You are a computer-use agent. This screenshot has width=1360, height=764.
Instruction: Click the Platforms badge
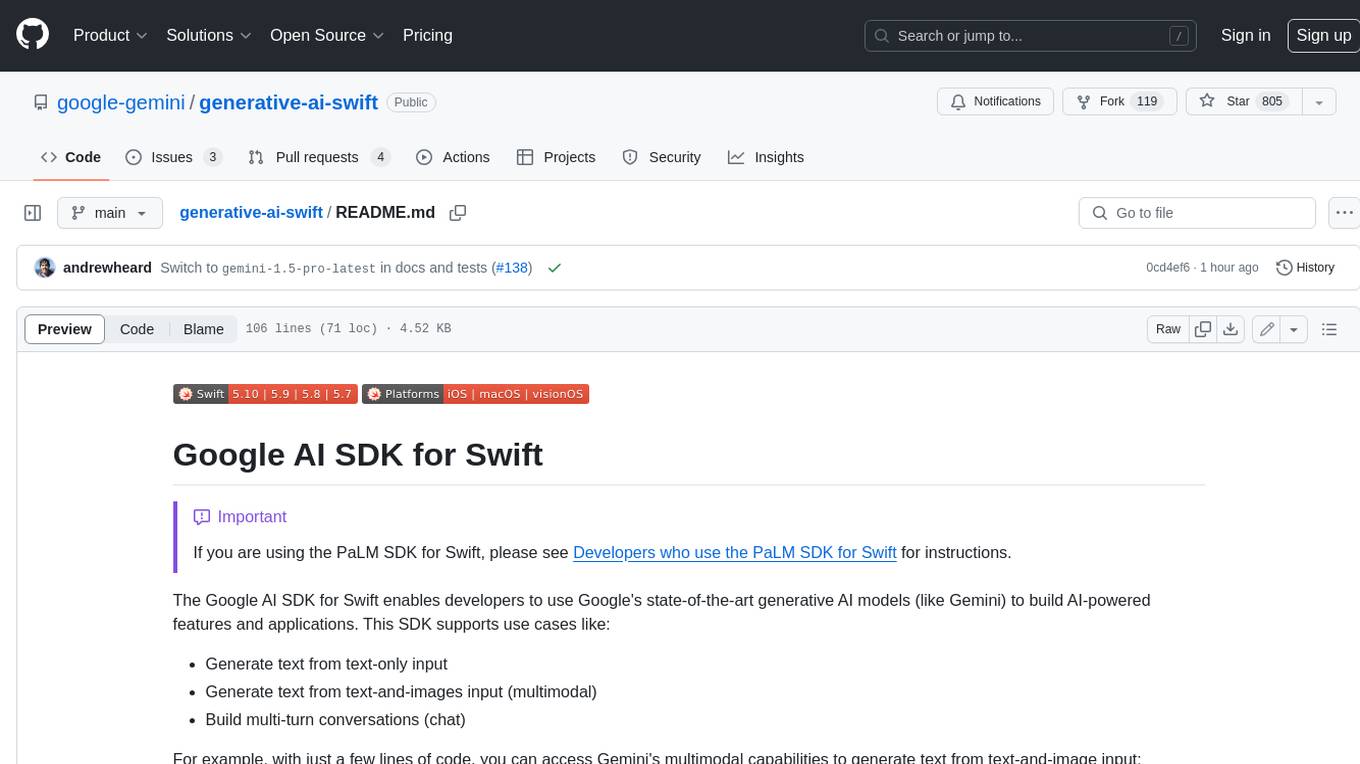pyautogui.click(x=475, y=394)
